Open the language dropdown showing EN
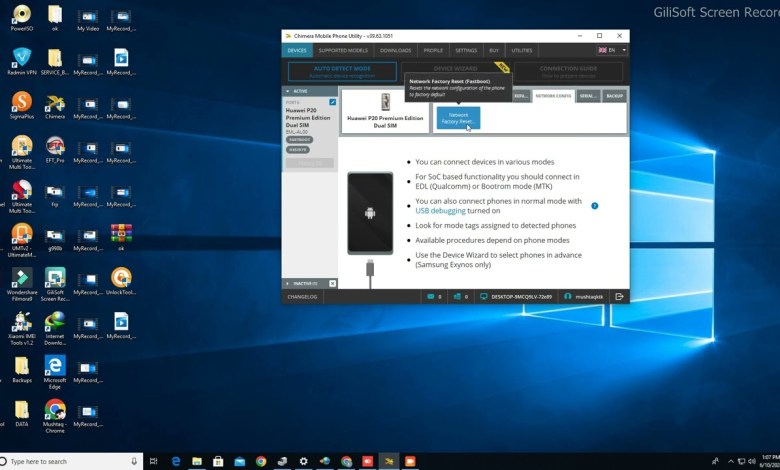The width and height of the screenshot is (780, 470). coord(611,50)
